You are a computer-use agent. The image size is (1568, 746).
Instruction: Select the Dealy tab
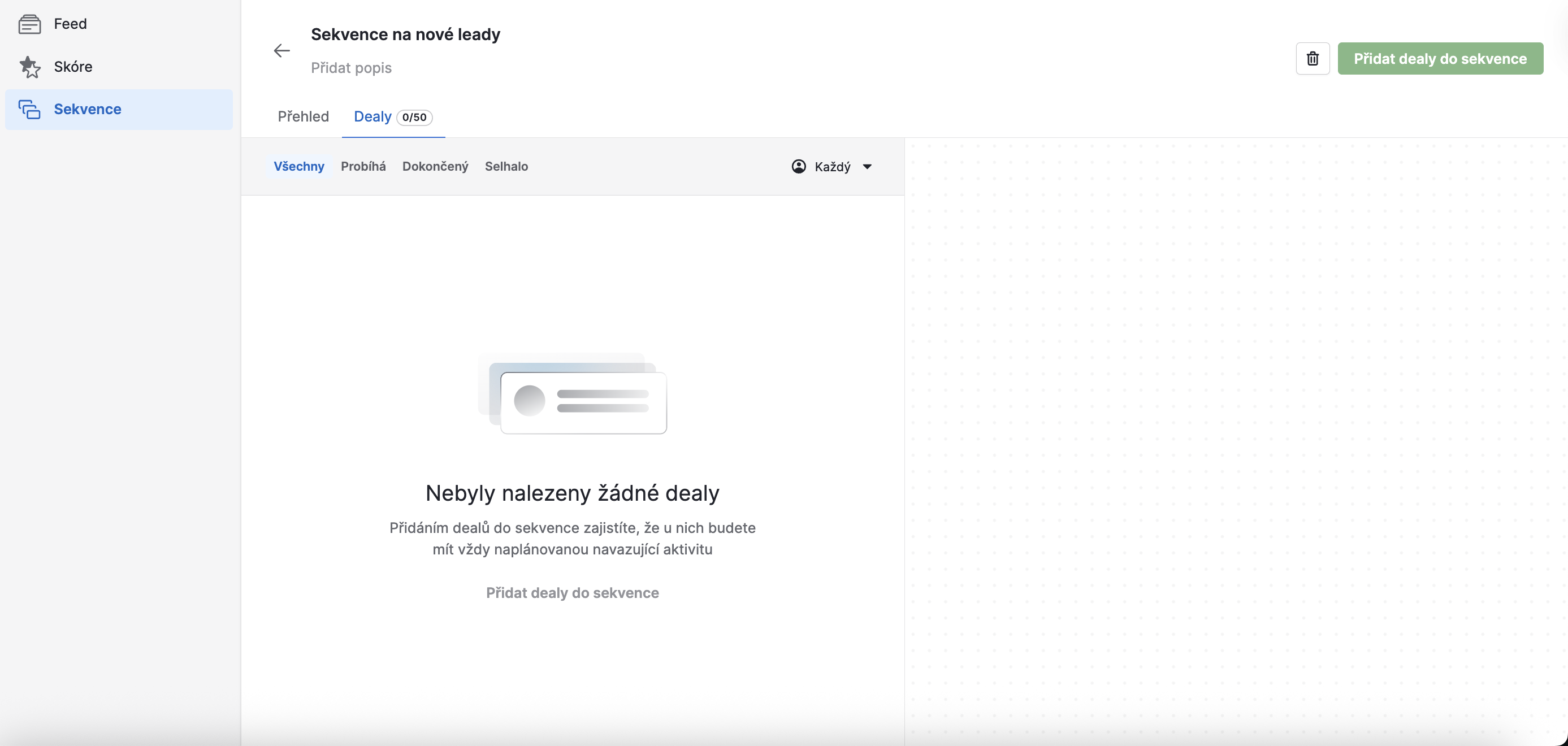[x=372, y=117]
